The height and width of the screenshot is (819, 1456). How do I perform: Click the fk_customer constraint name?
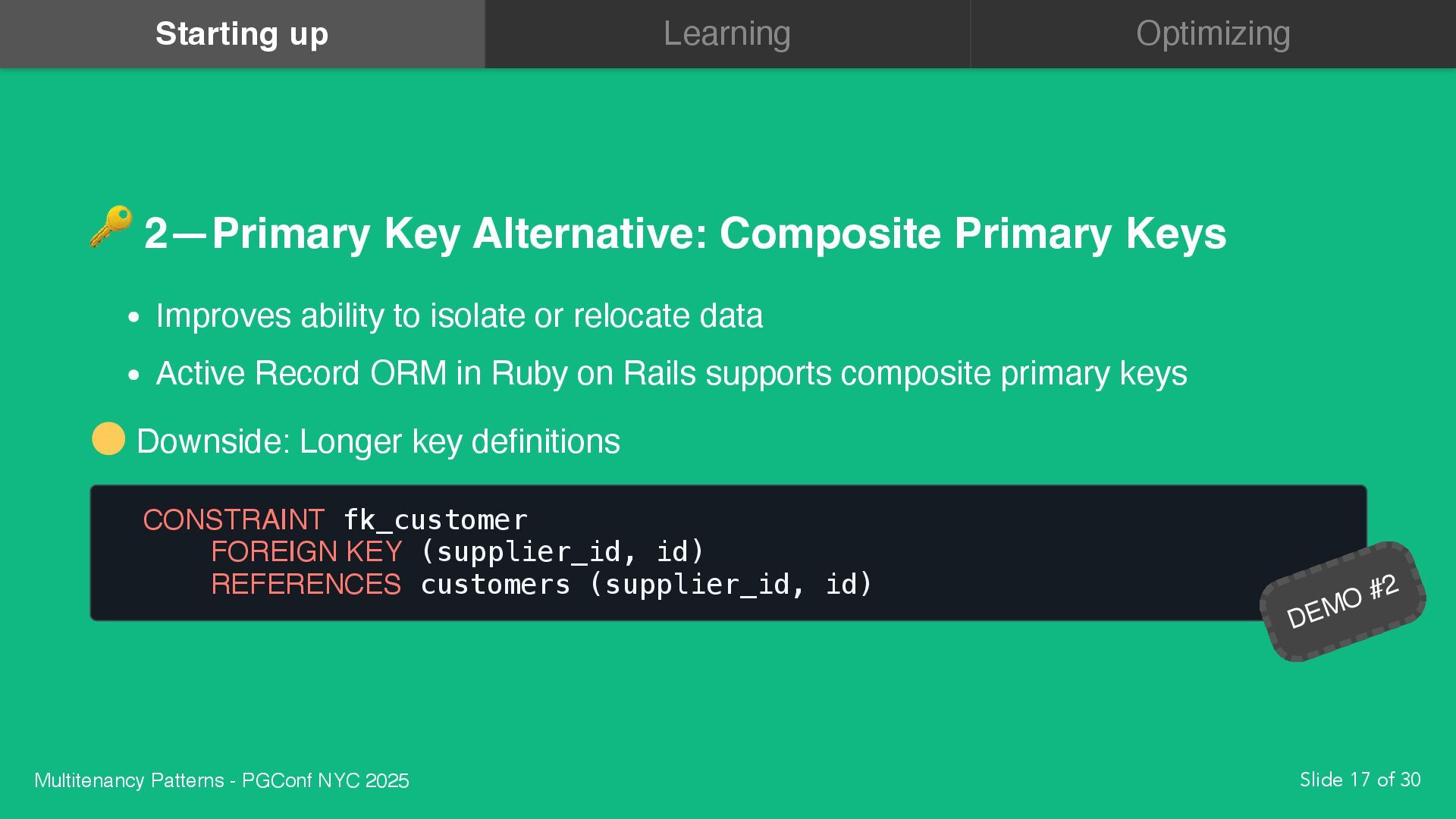(x=435, y=520)
